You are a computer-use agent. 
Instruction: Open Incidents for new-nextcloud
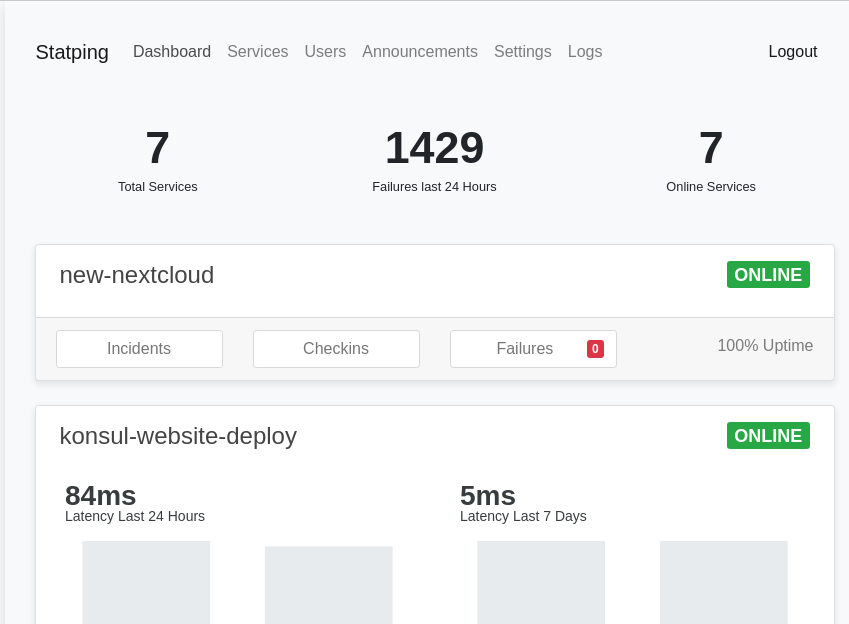point(139,349)
